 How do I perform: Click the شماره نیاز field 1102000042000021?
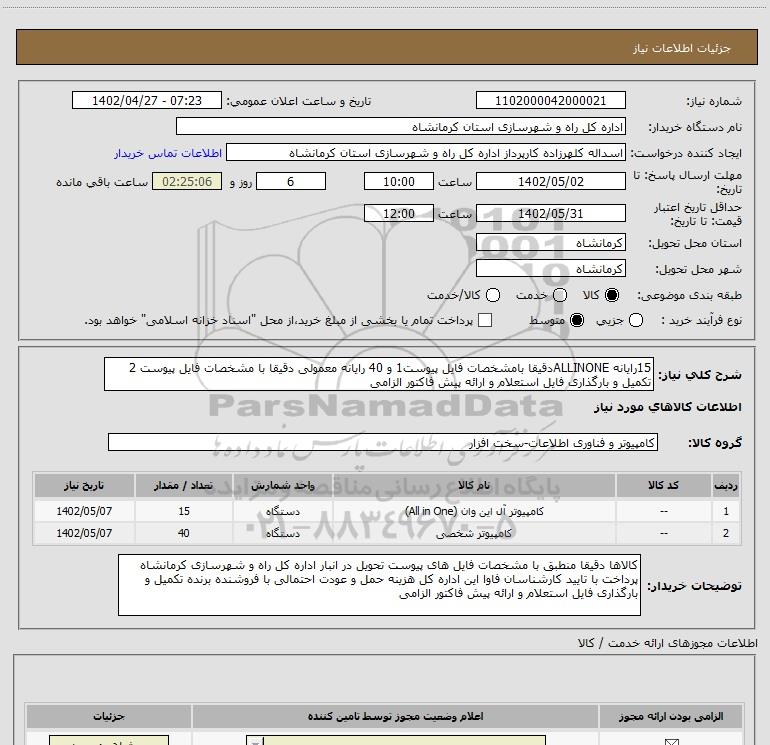(x=550, y=100)
